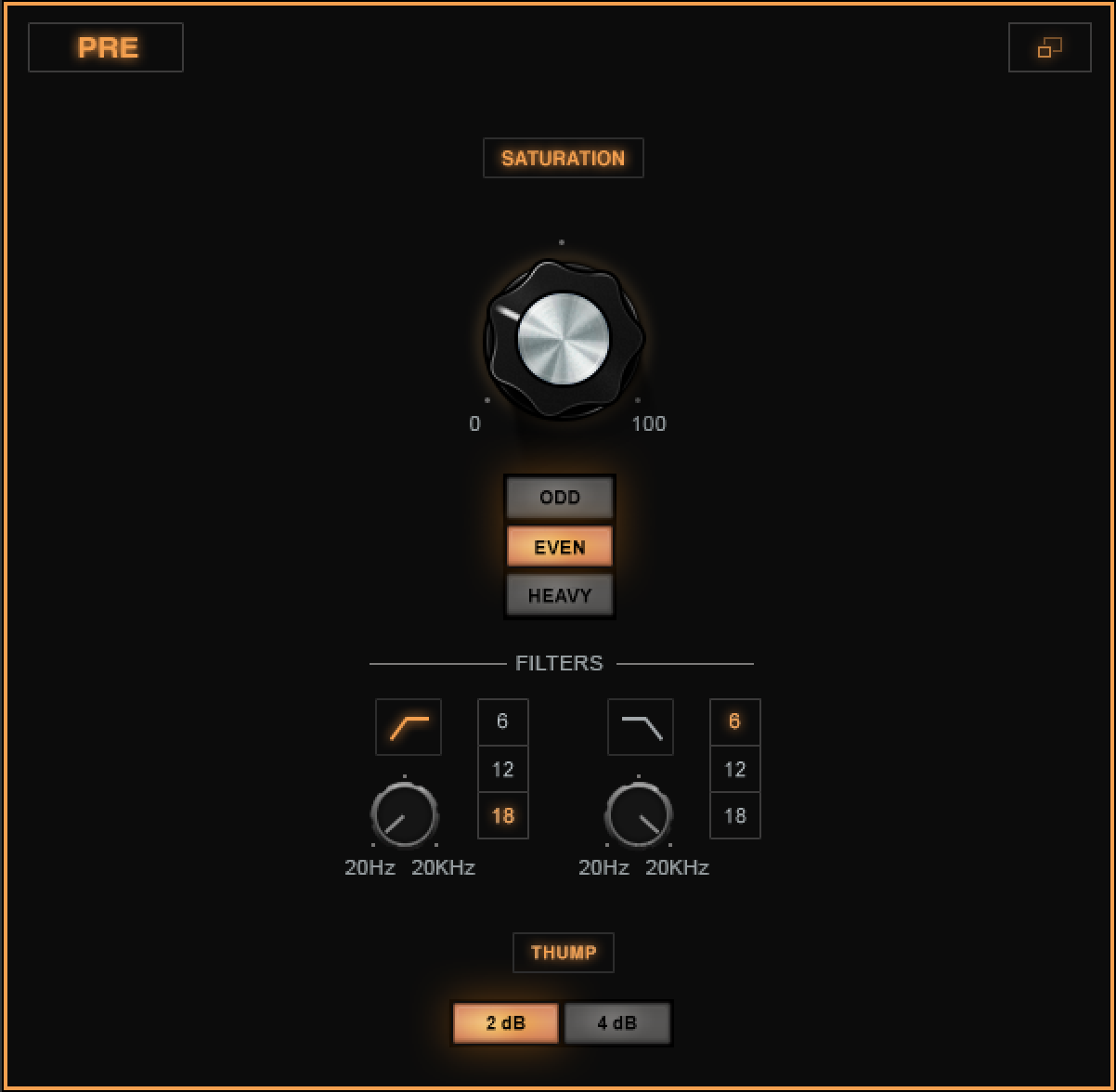Set high-pass slope to 18
The width and height of the screenshot is (1116, 1092).
click(x=503, y=815)
